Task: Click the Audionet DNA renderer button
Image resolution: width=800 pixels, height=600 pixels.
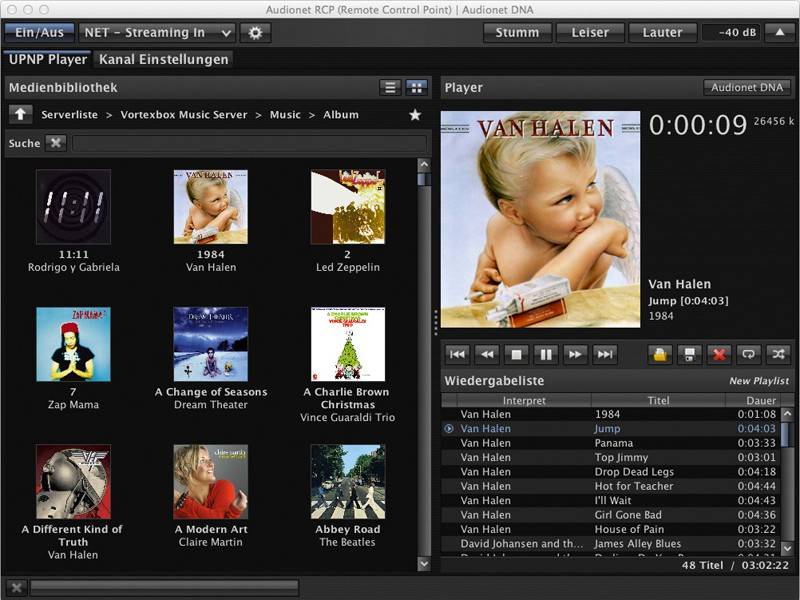Action: [x=747, y=88]
